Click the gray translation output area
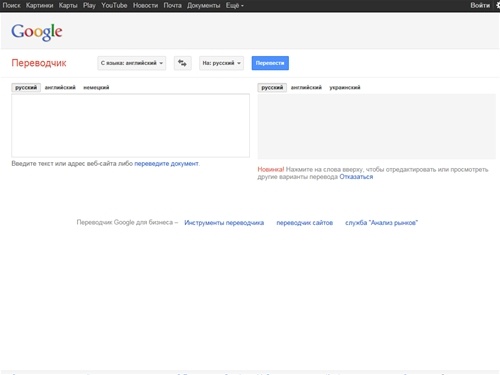The height and width of the screenshot is (375, 500). [x=377, y=127]
